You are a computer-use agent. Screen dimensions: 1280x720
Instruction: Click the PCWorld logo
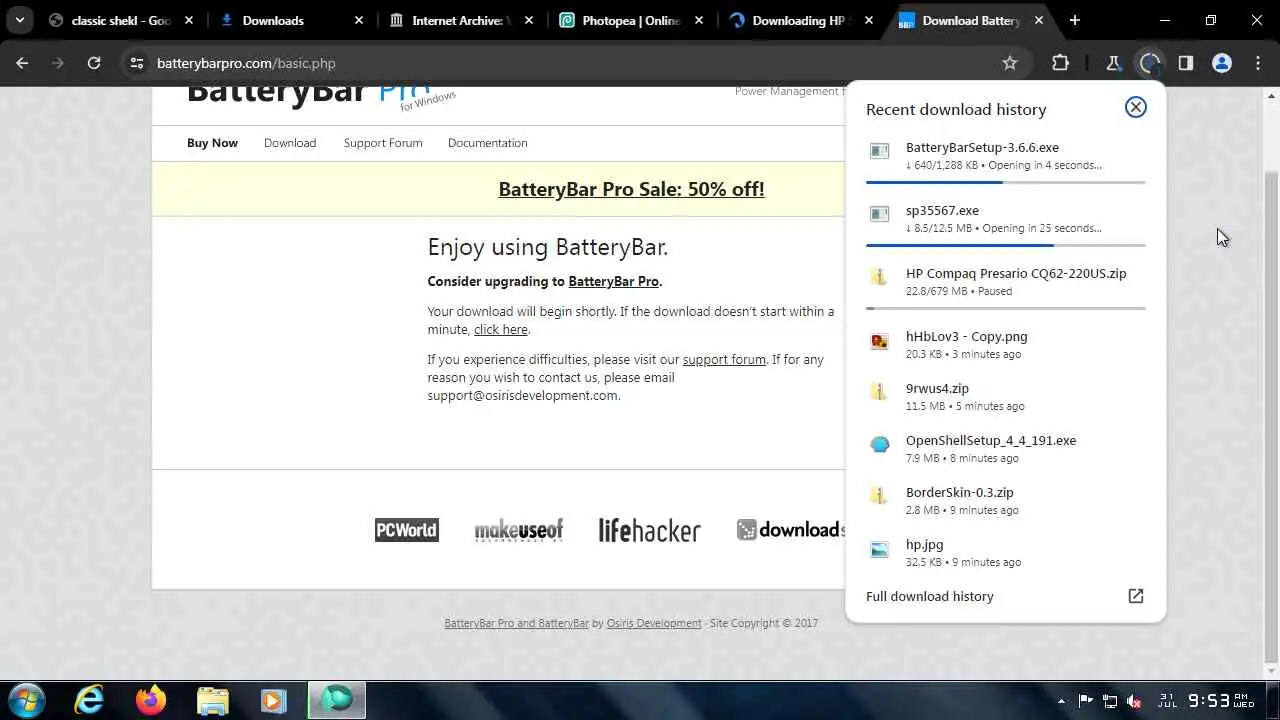[406, 530]
